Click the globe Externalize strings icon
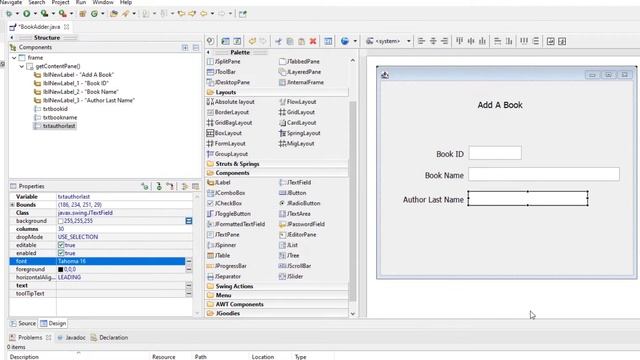 coord(345,41)
